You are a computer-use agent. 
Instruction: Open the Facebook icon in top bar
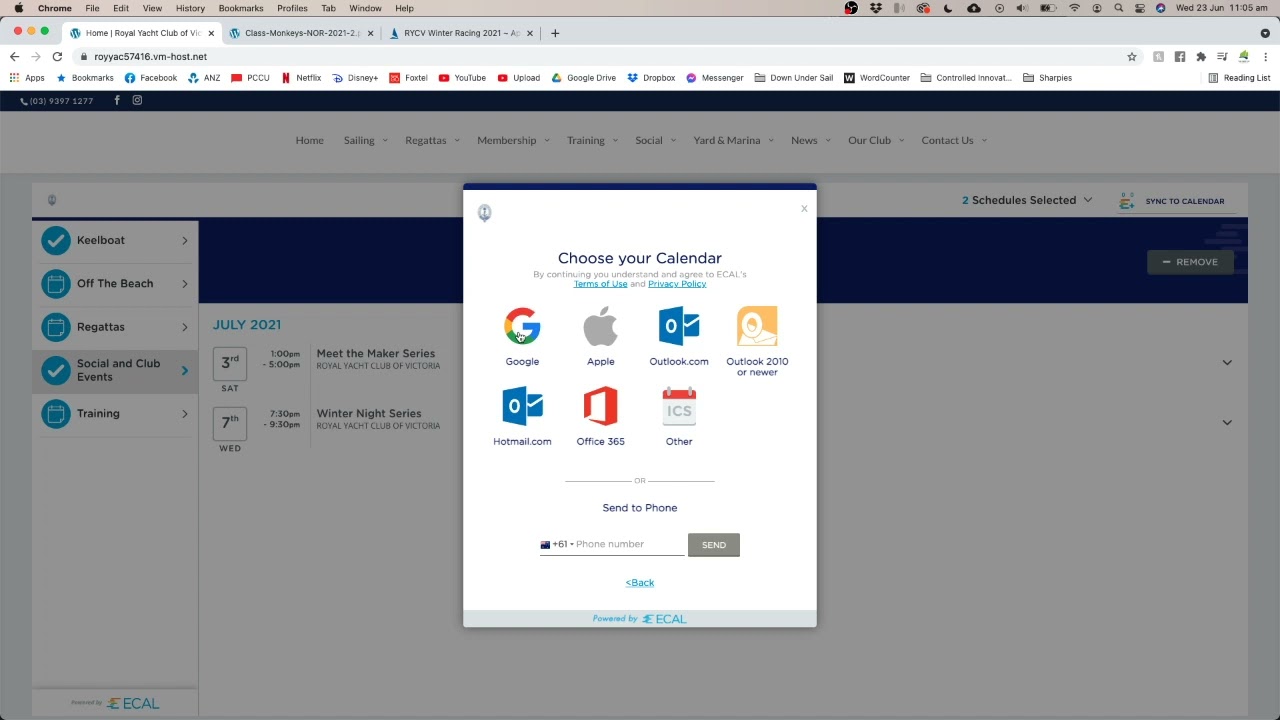pyautogui.click(x=117, y=100)
